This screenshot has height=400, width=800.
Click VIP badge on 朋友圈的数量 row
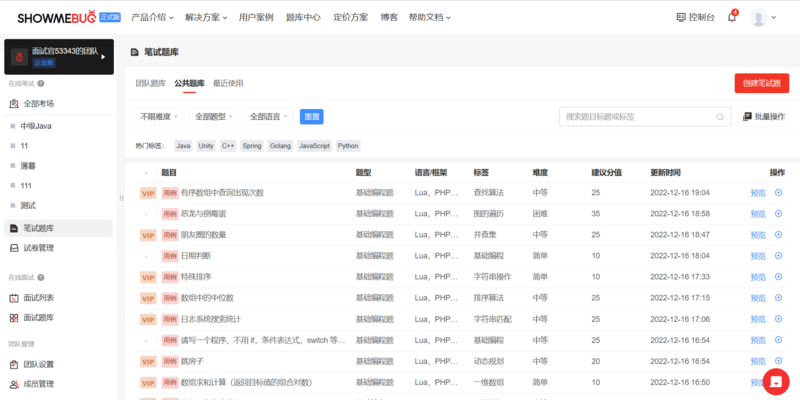[x=148, y=235]
